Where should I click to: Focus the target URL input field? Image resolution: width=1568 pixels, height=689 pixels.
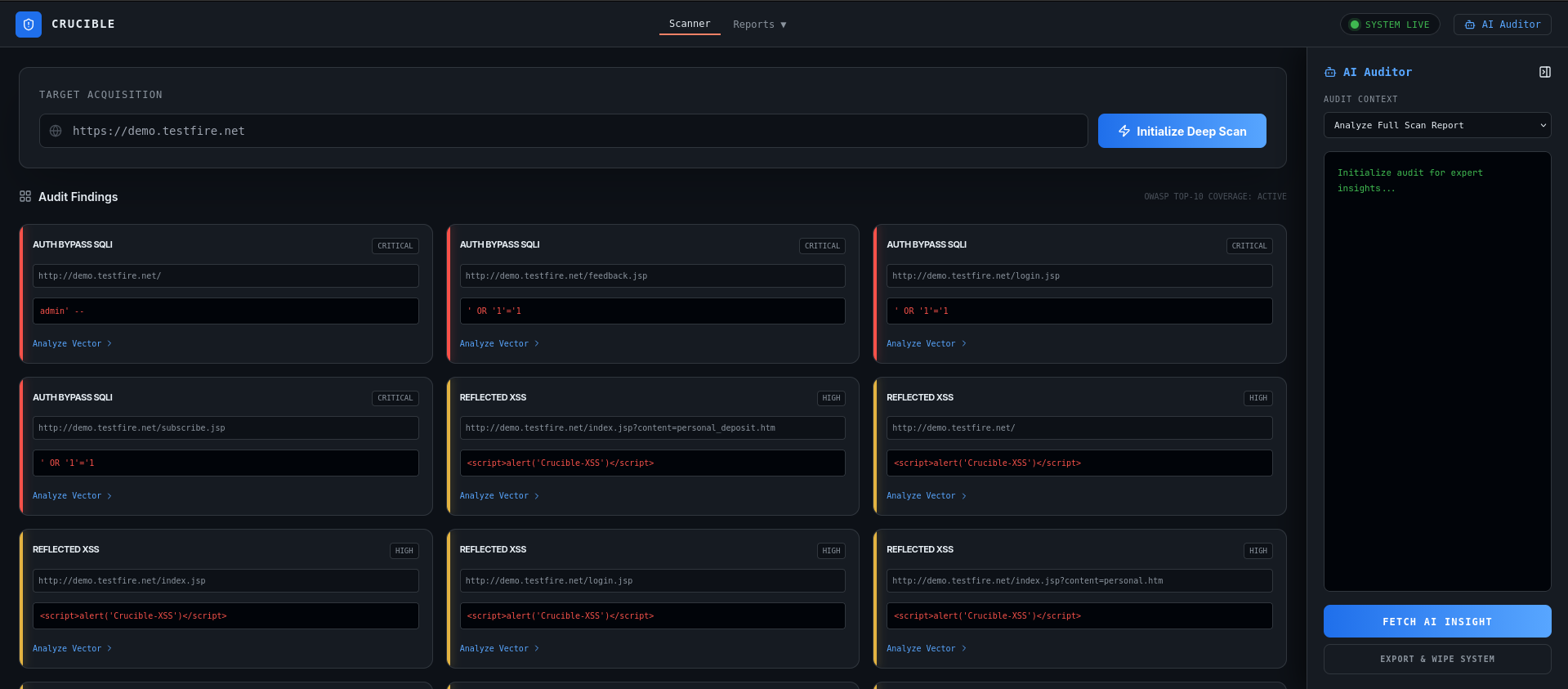[x=564, y=131]
